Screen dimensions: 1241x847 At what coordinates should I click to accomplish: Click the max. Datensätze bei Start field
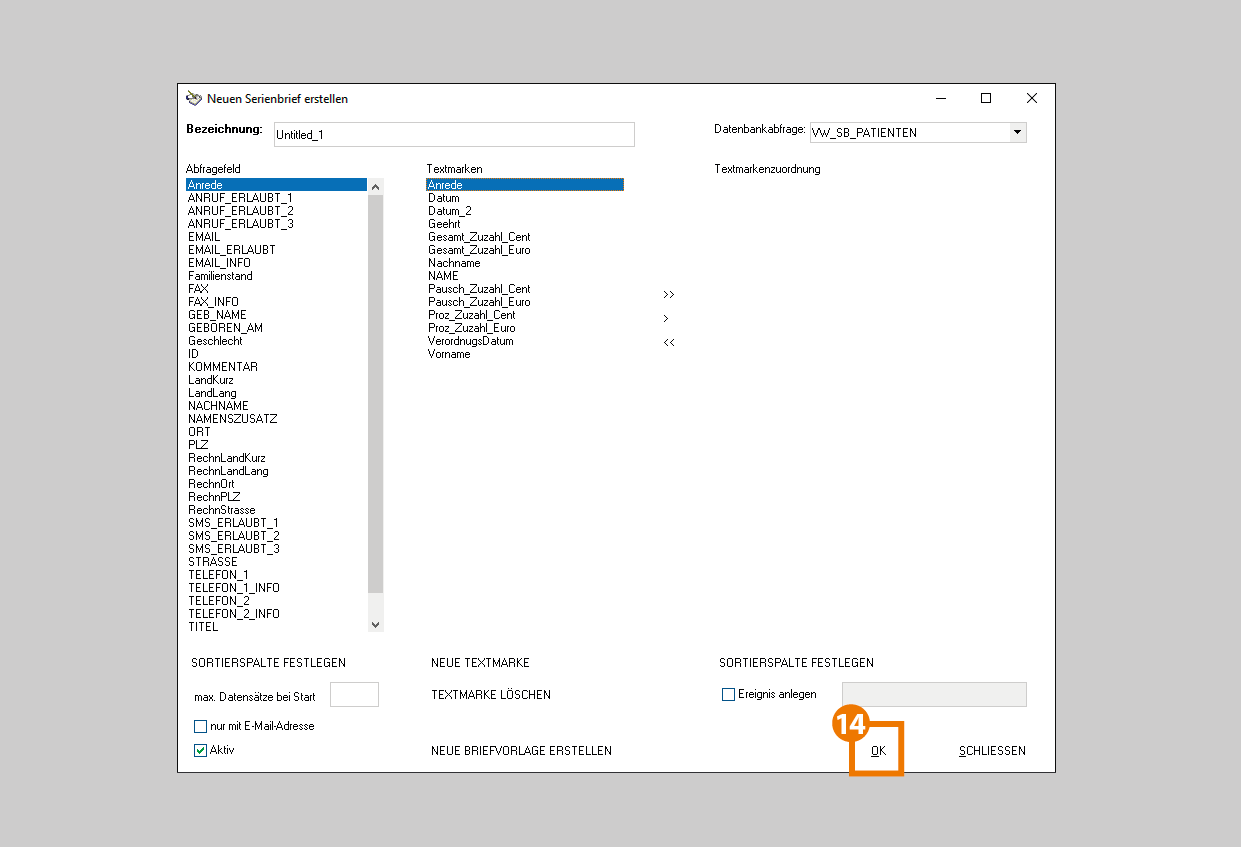[354, 695]
